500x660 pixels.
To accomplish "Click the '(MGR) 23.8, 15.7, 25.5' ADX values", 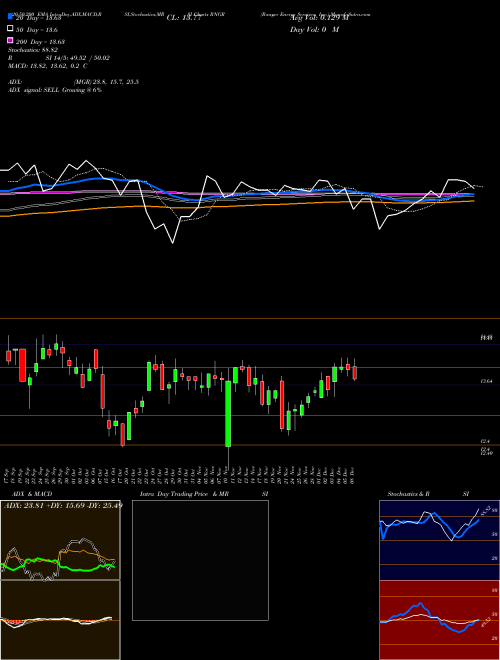I will pyautogui.click(x=106, y=82).
